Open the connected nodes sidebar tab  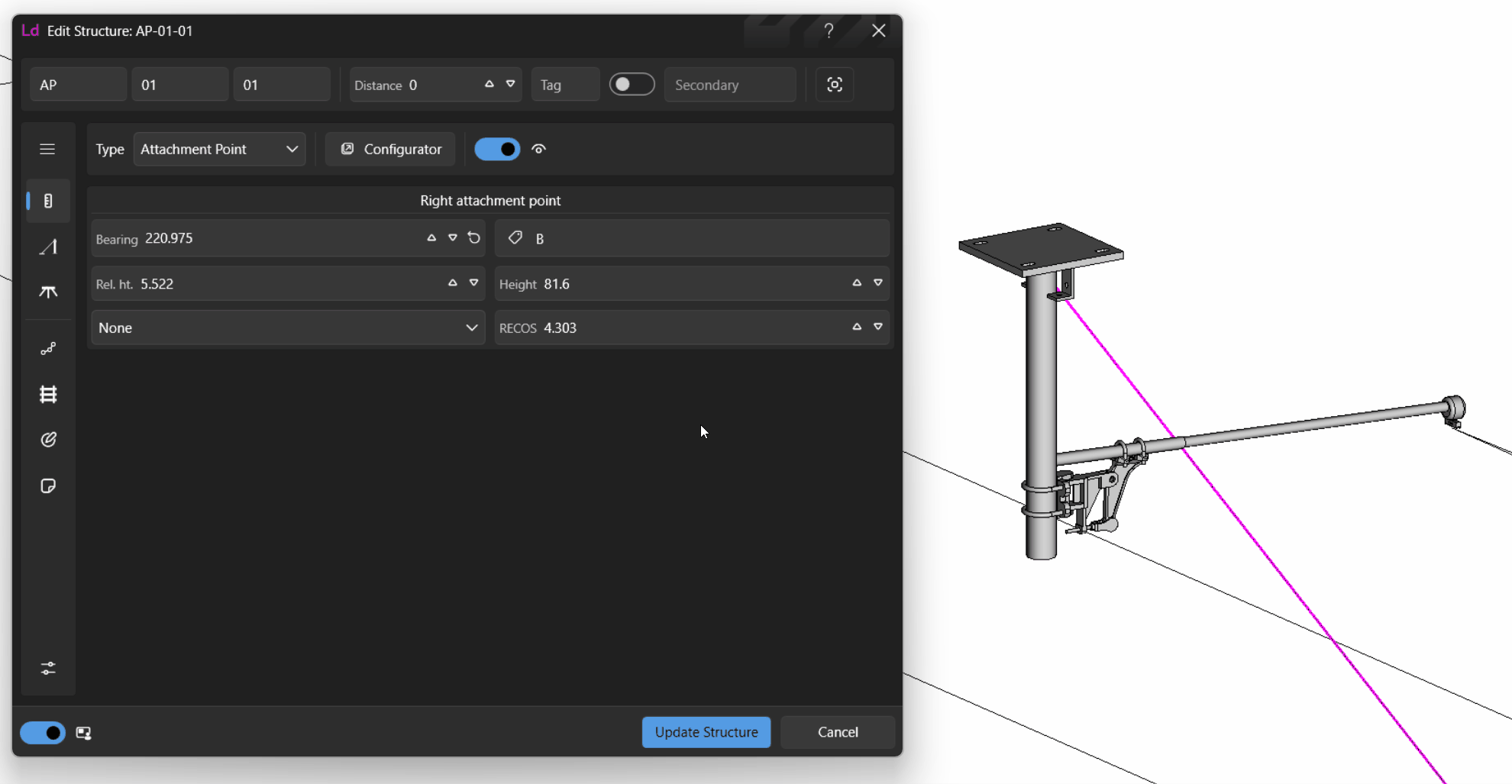tap(48, 349)
